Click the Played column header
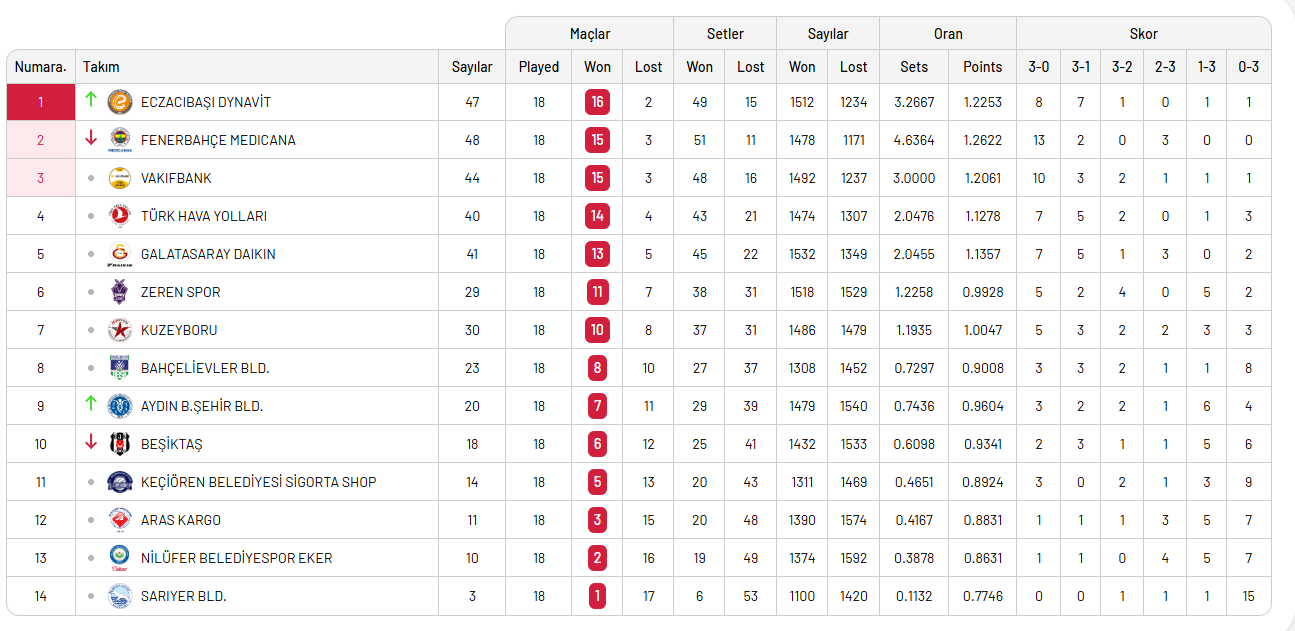Screen dimensions: 1295x631 (539, 67)
